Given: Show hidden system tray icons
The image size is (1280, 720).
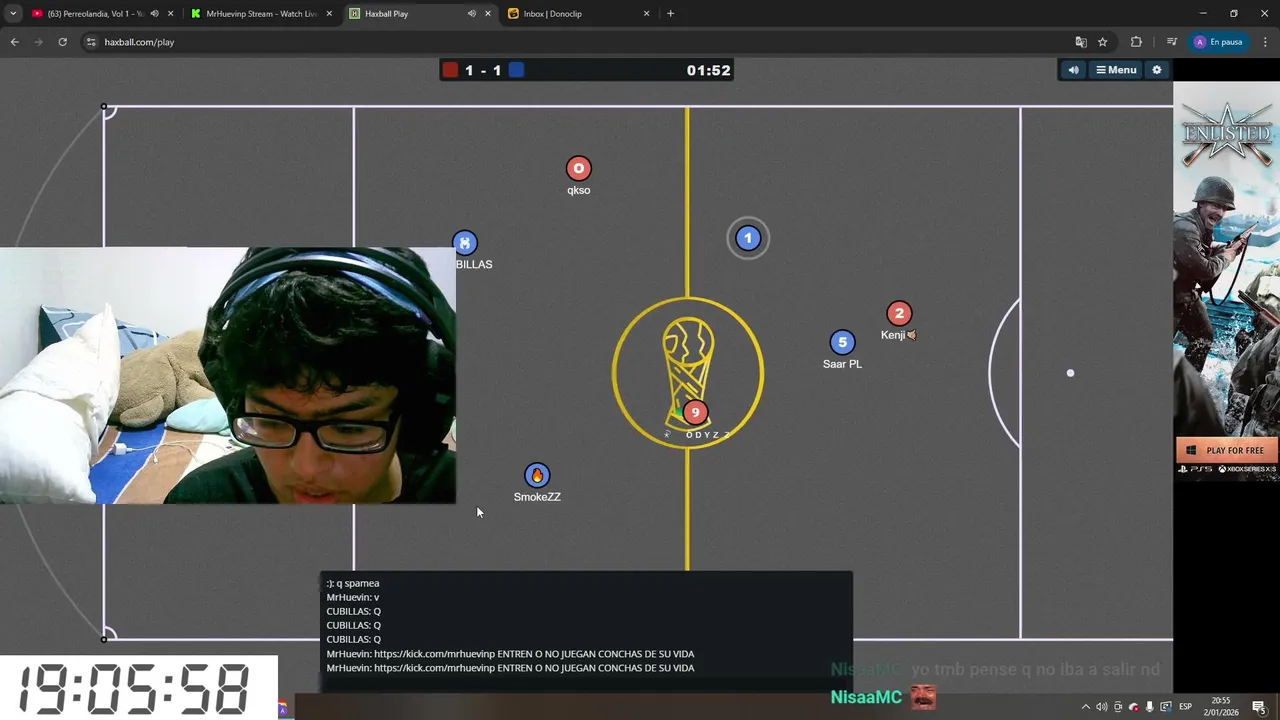Looking at the screenshot, I should tap(1086, 707).
